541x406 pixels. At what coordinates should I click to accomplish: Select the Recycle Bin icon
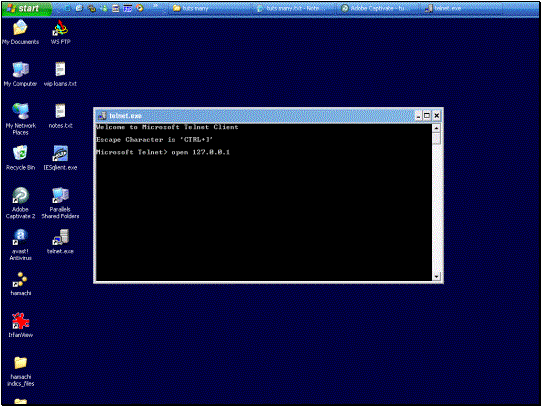coord(20,158)
